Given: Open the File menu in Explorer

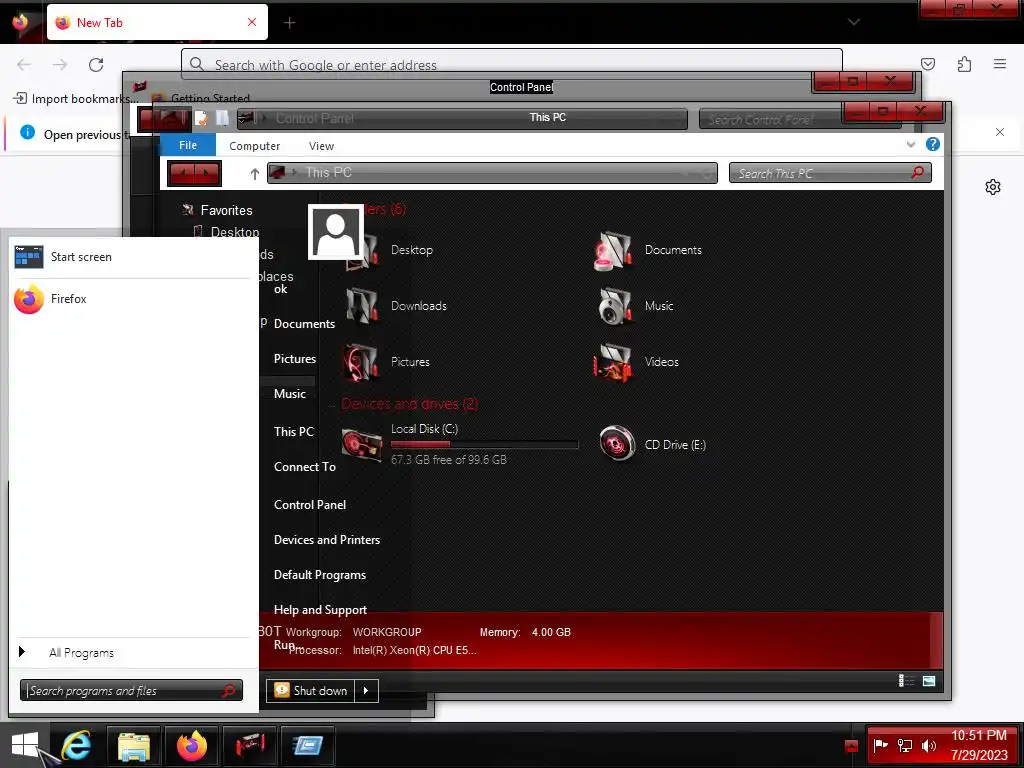Looking at the screenshot, I should 188,145.
